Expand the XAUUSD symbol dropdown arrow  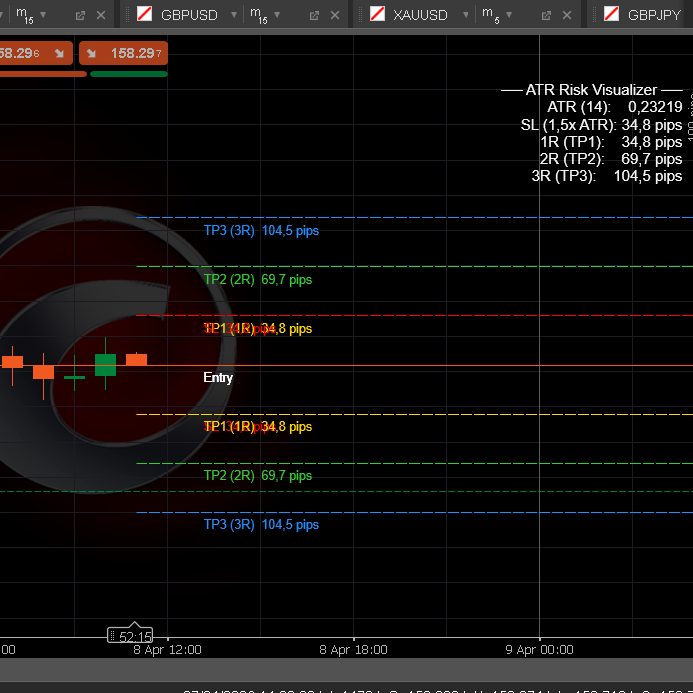pyautogui.click(x=467, y=15)
